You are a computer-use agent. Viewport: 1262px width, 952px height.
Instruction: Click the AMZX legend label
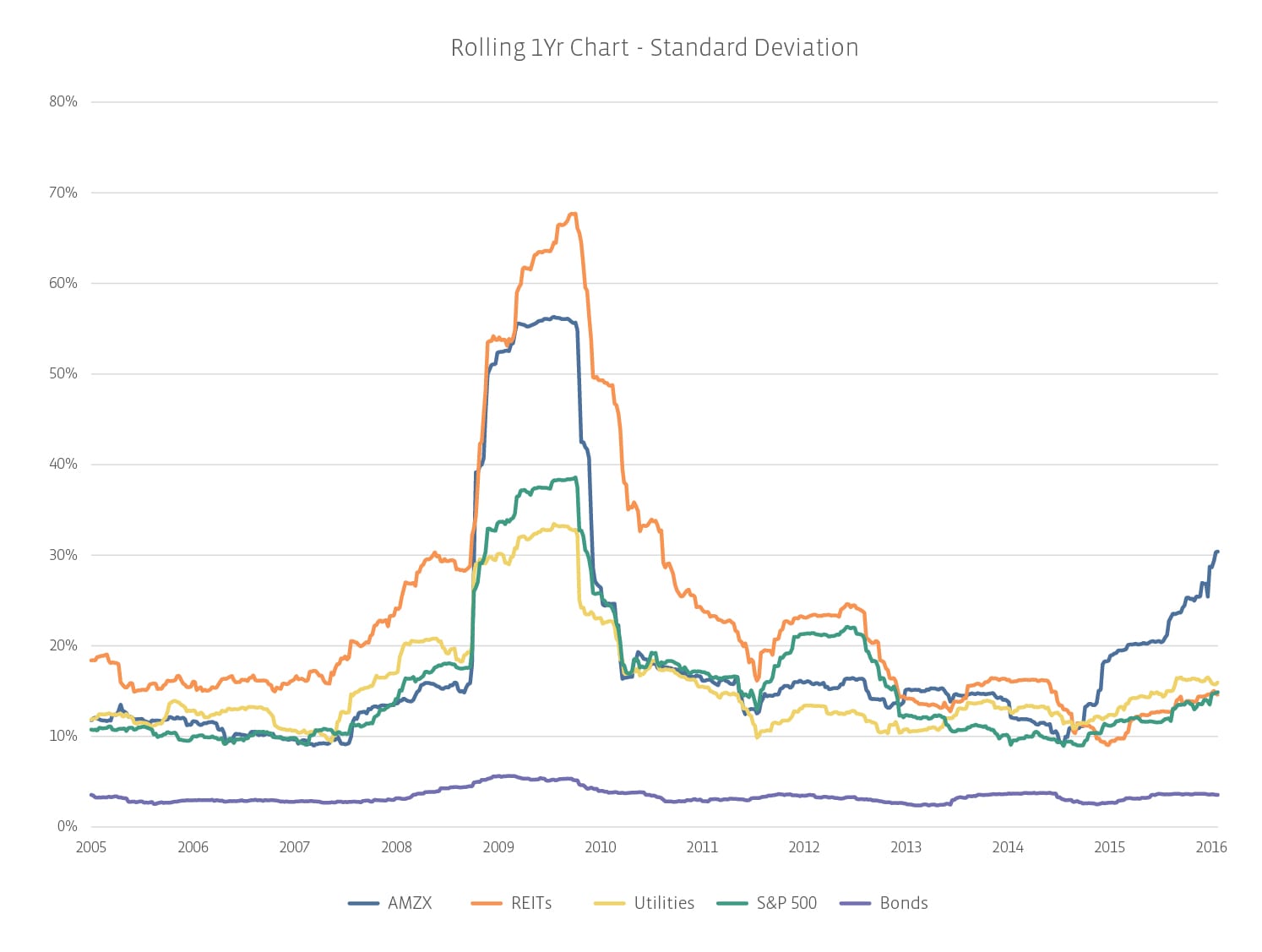point(410,903)
